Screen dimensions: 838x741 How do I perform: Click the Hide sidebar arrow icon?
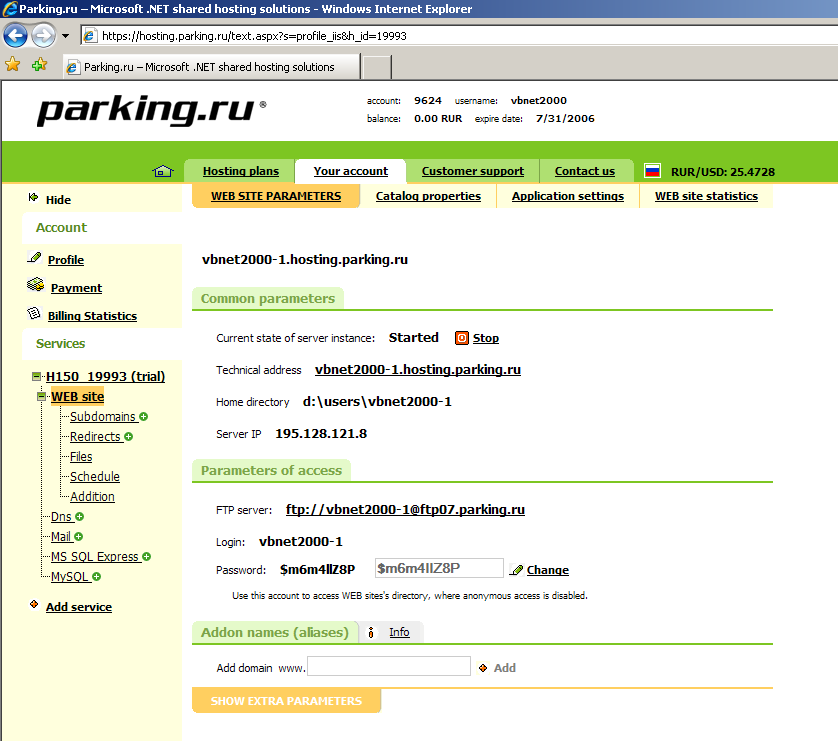pos(33,198)
